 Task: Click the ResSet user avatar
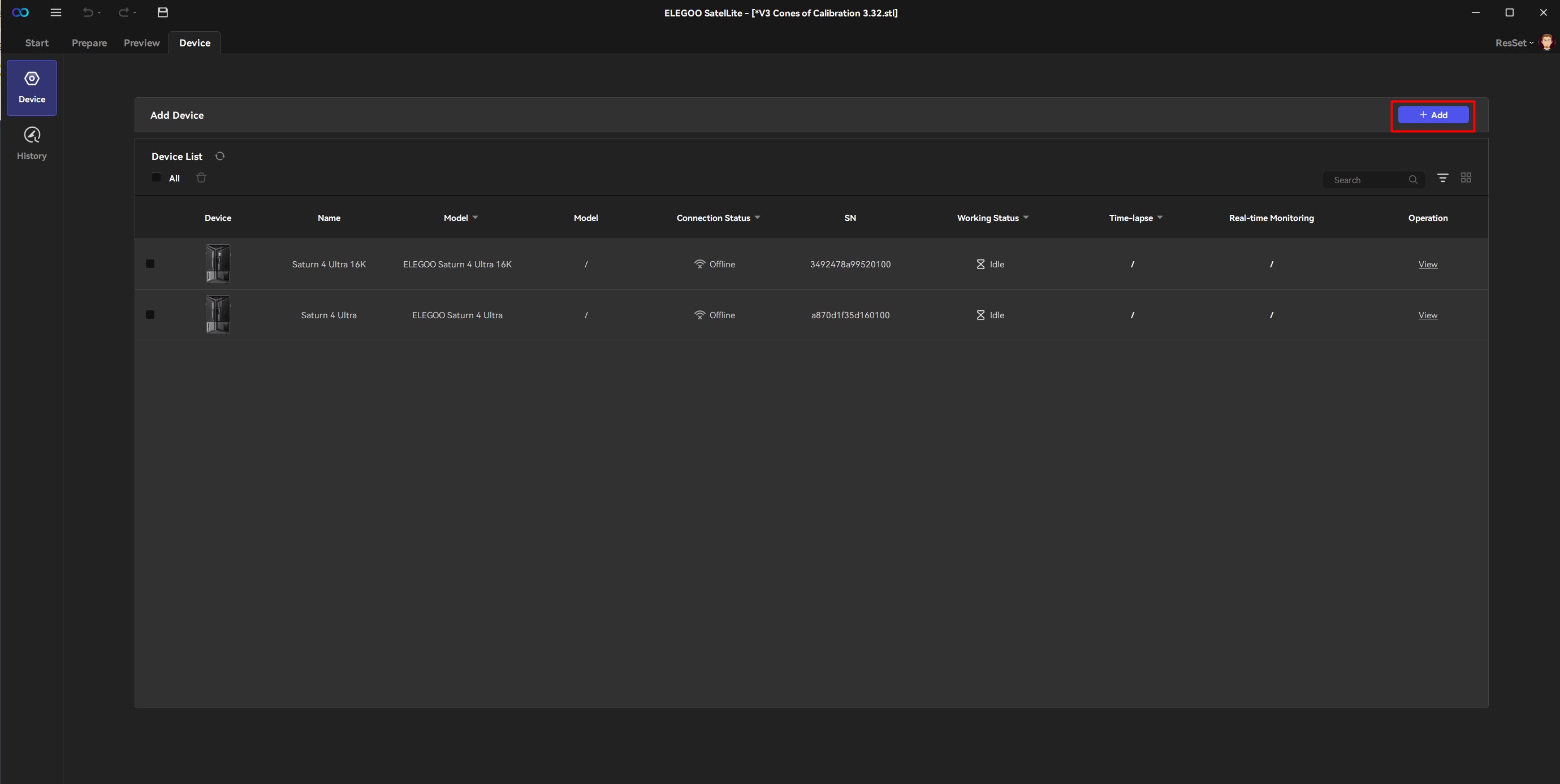point(1548,42)
